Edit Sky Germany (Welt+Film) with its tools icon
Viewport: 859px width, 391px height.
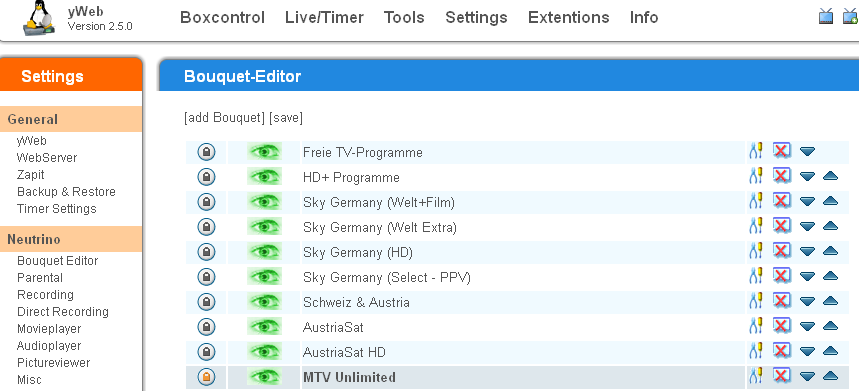pyautogui.click(x=756, y=202)
